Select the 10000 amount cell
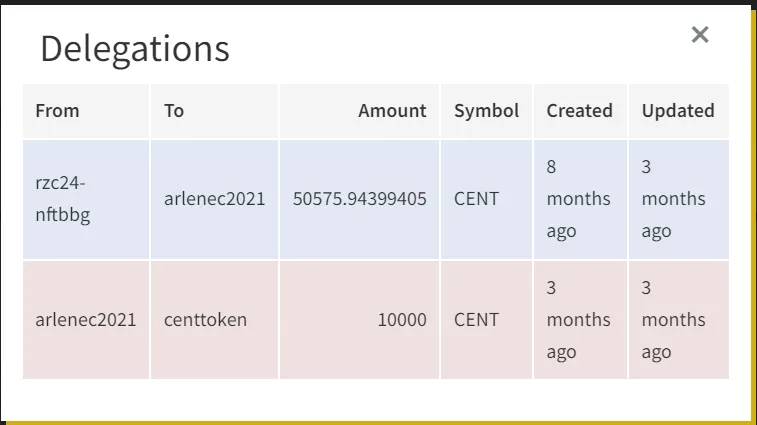The image size is (757, 425). (359, 320)
